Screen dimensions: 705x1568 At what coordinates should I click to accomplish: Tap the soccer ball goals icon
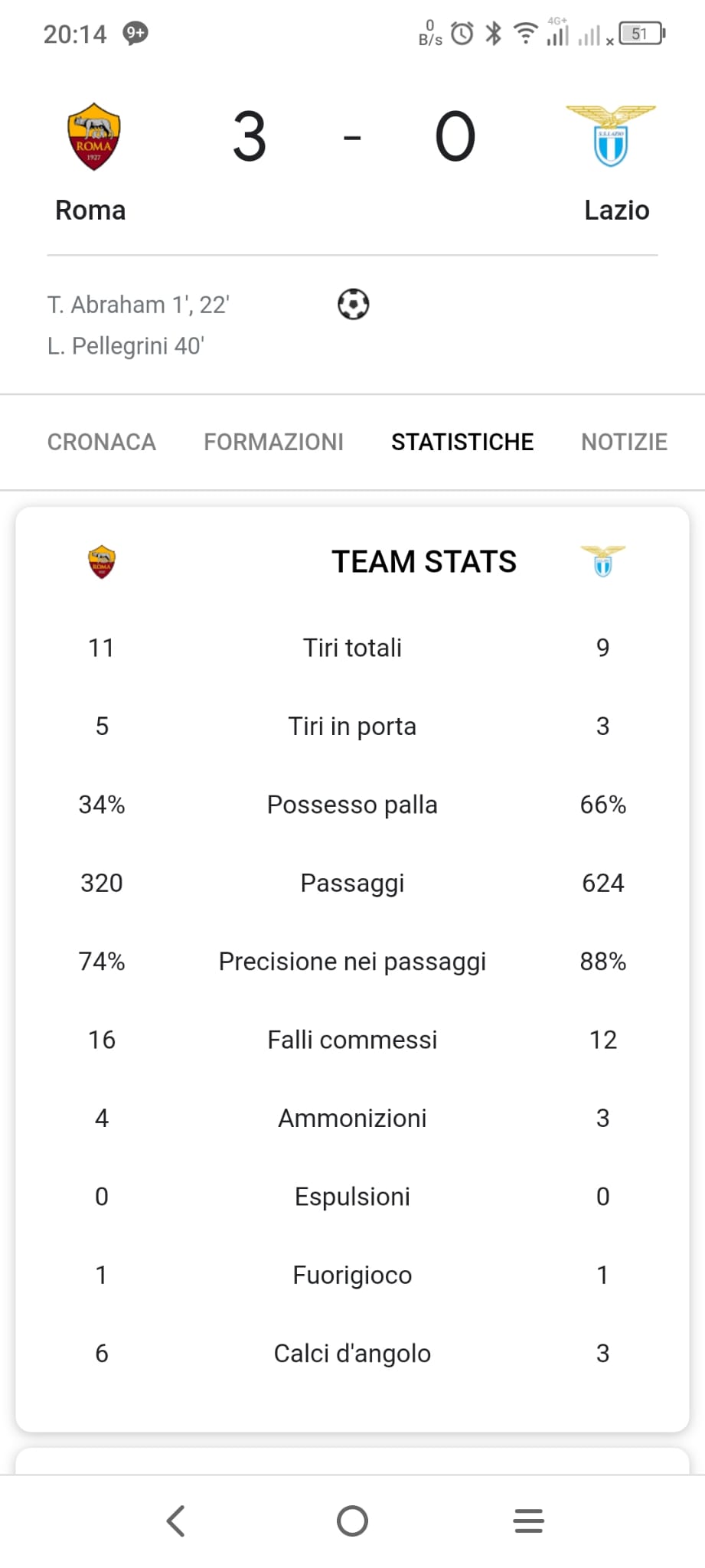click(353, 304)
